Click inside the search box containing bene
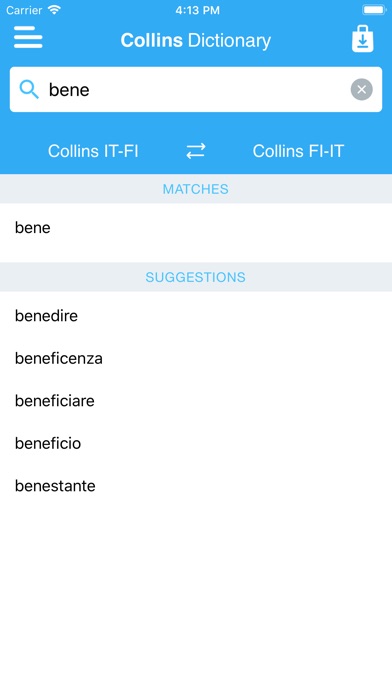The height and width of the screenshot is (696, 392). [x=196, y=90]
